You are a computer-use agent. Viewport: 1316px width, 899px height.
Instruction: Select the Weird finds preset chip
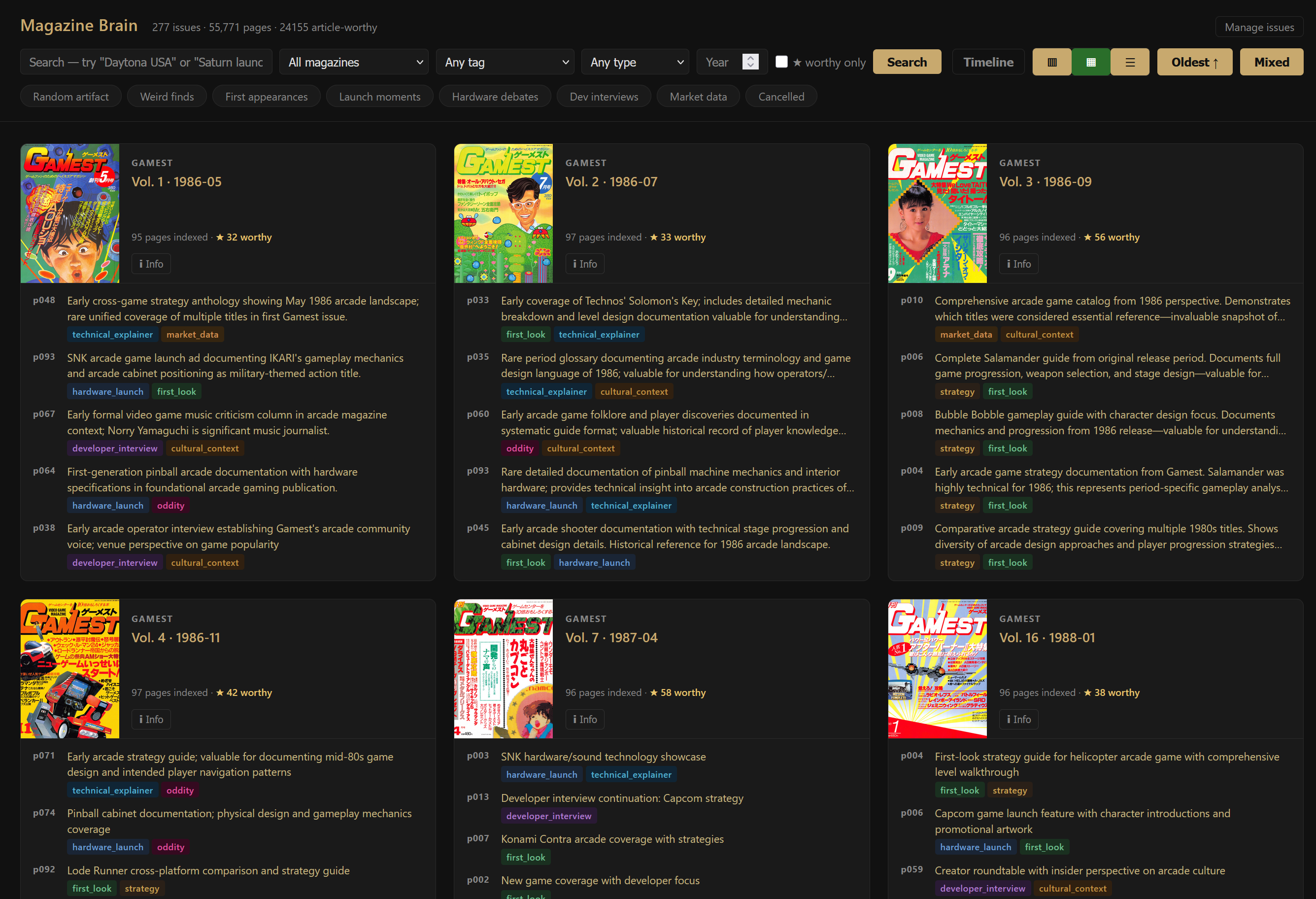coord(167,97)
